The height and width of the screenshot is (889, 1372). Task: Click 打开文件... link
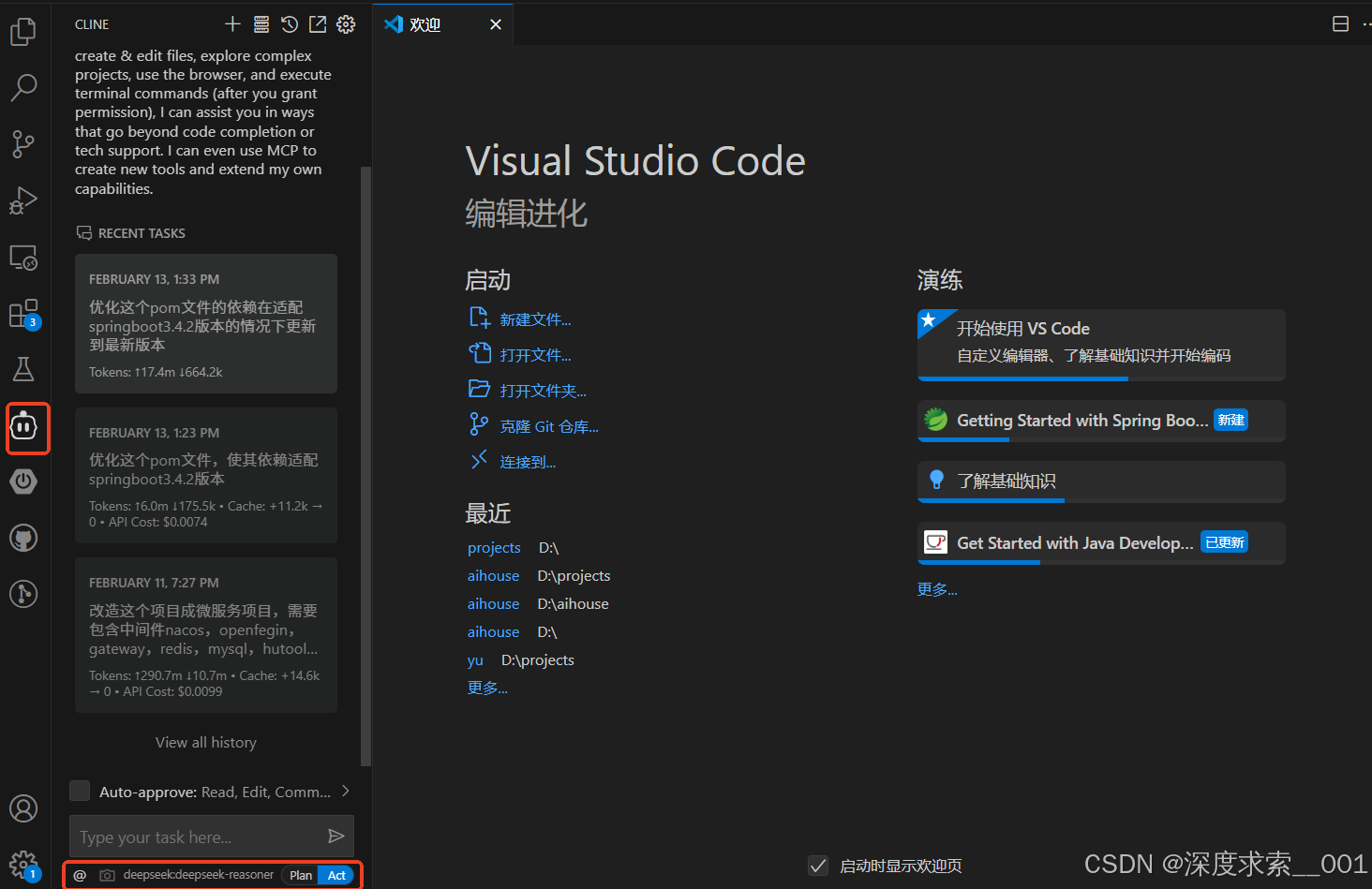pyautogui.click(x=535, y=355)
